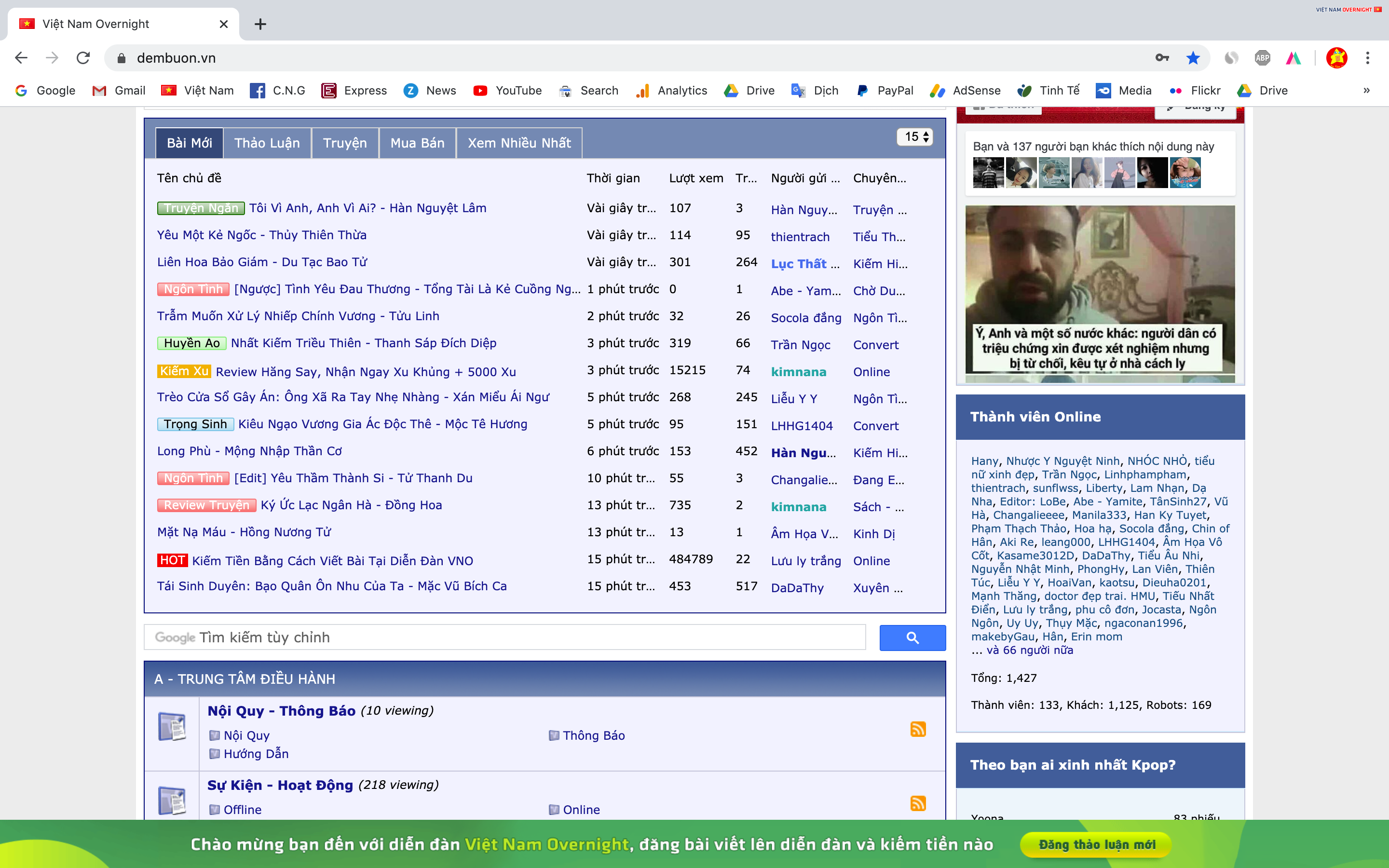Expand hidden bookmarks with double chevron
1389x868 pixels.
1366,91
